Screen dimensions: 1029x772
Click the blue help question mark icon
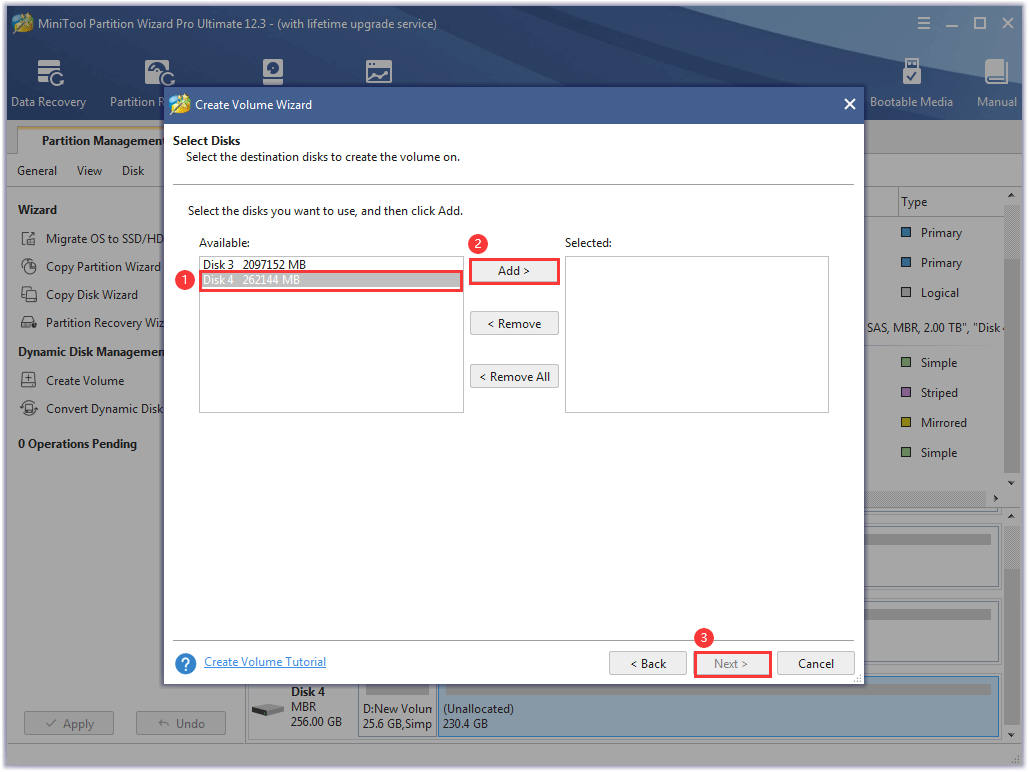pos(186,663)
